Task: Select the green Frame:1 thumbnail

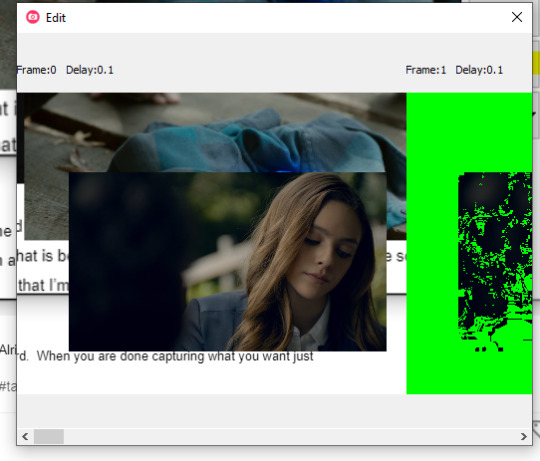Action: point(469,243)
